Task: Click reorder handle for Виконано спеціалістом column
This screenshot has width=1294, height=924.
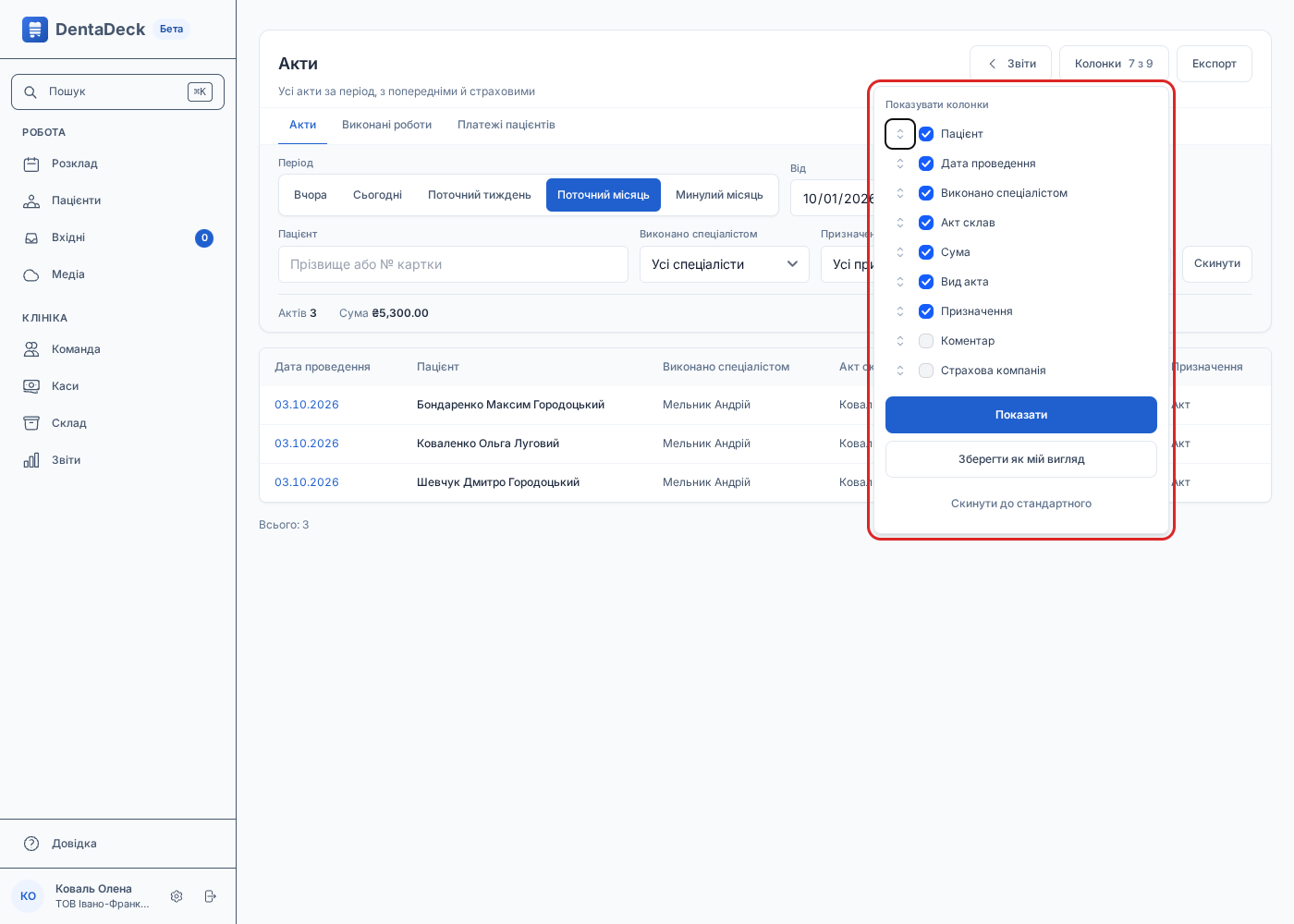Action: point(900,193)
